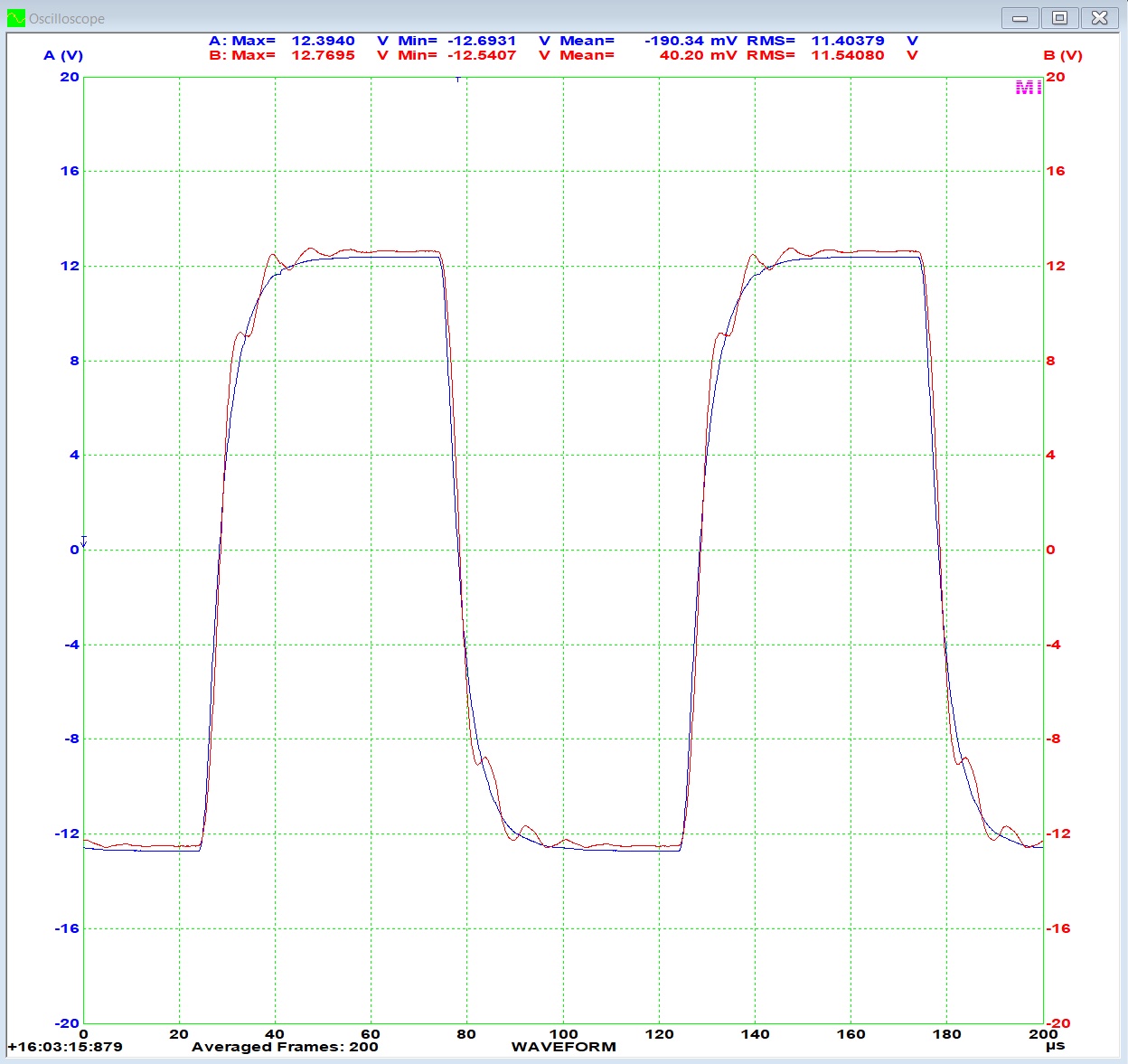Click the 180 tick on the time axis
Image resolution: width=1128 pixels, height=1064 pixels.
click(x=946, y=1034)
